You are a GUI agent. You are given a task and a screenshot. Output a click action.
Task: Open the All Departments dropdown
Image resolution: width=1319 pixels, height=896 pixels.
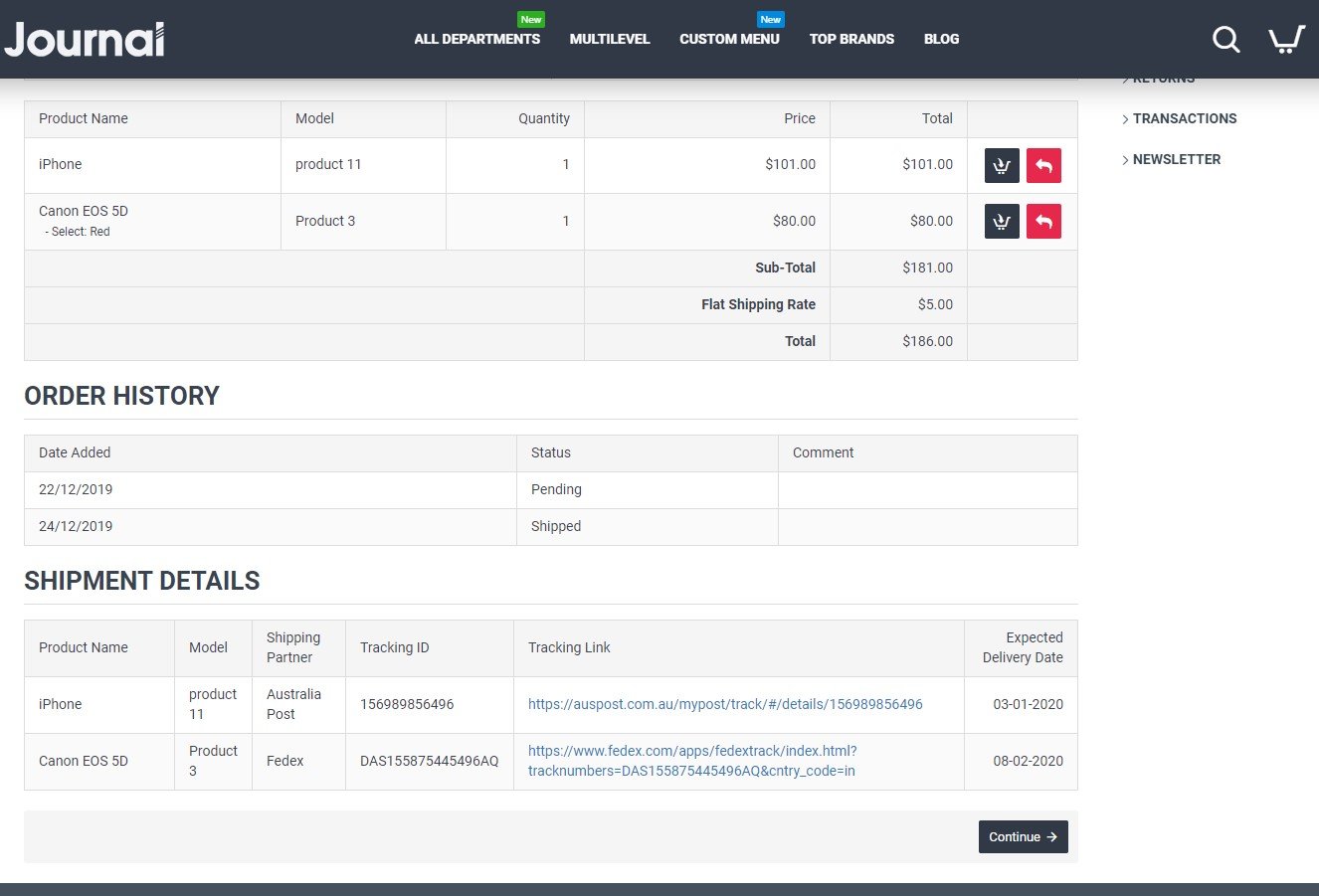tap(476, 39)
